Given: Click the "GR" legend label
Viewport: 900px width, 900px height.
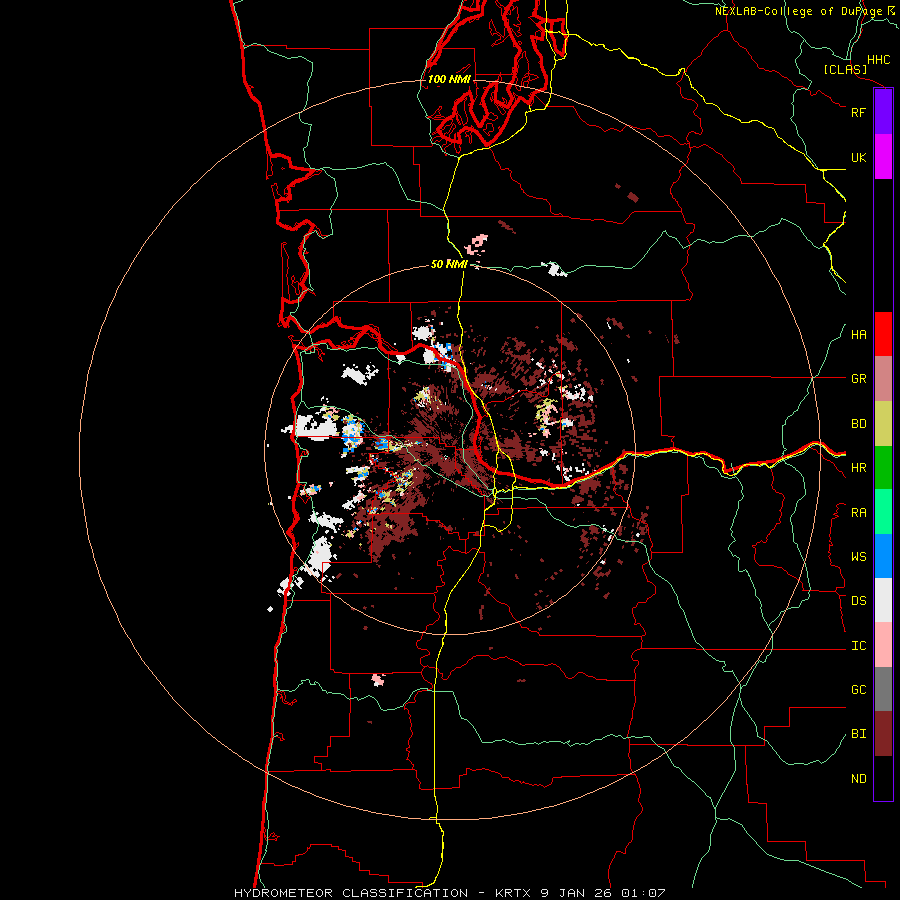Looking at the screenshot, I should [x=858, y=379].
